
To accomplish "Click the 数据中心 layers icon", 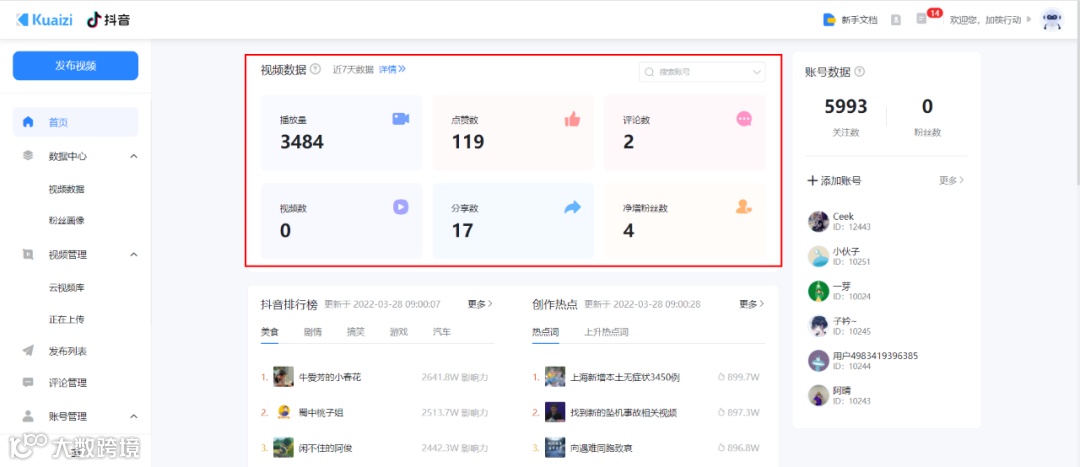I will pos(28,156).
